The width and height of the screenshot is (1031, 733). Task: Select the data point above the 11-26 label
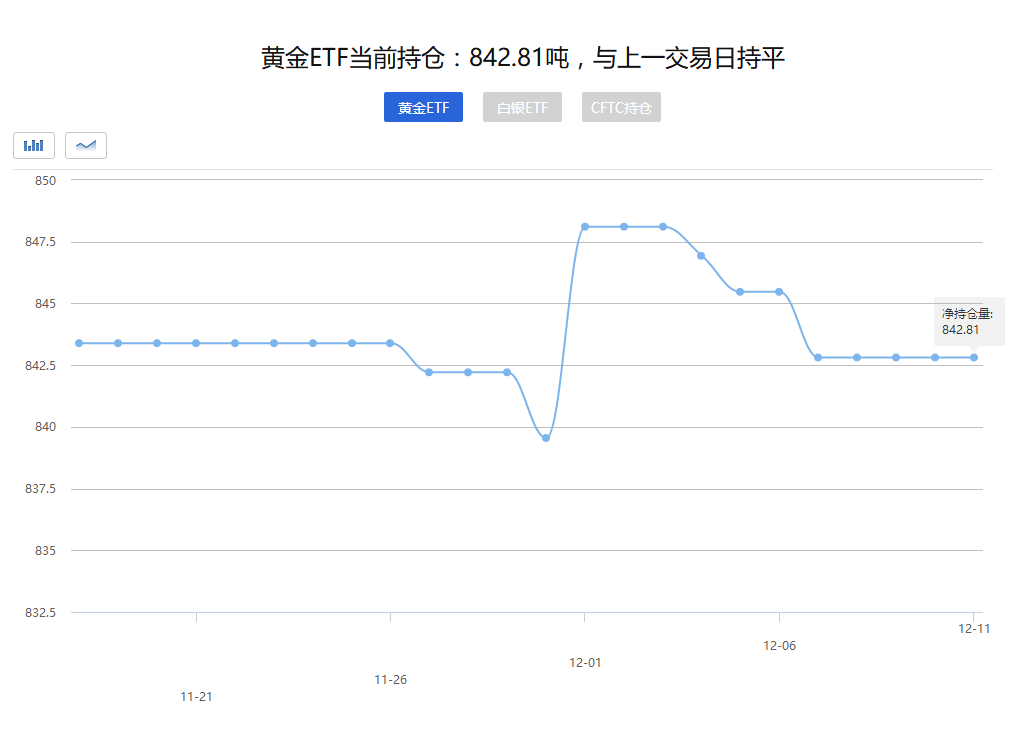[x=391, y=343]
